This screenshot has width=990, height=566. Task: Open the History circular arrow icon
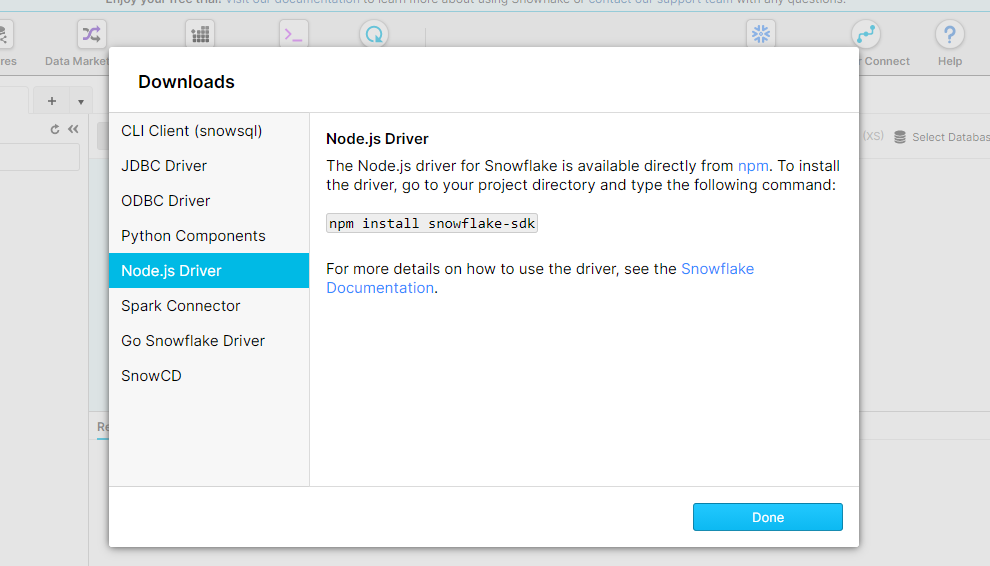(374, 34)
